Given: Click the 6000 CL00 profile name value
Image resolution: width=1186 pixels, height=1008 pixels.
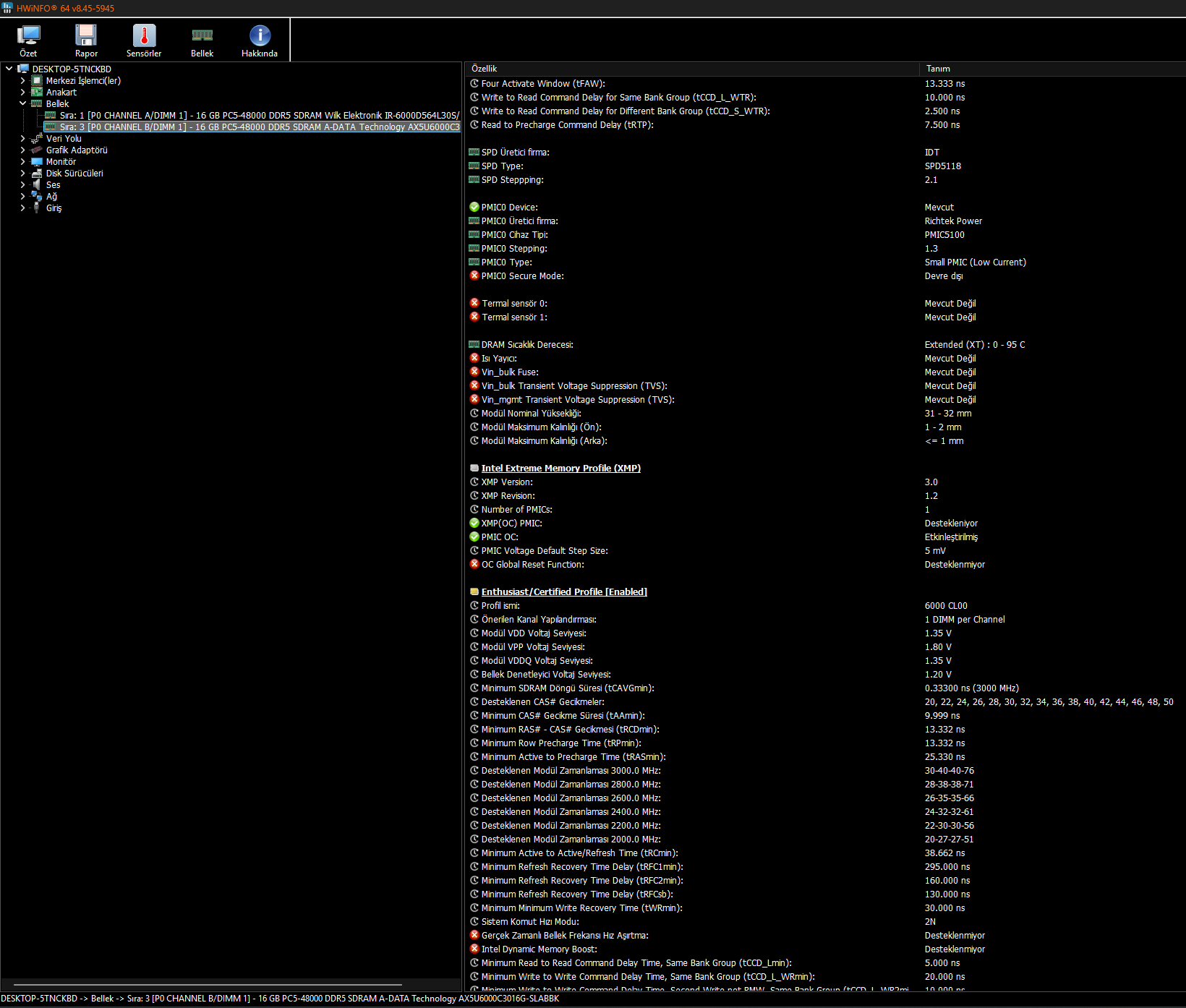Looking at the screenshot, I should (x=946, y=605).
